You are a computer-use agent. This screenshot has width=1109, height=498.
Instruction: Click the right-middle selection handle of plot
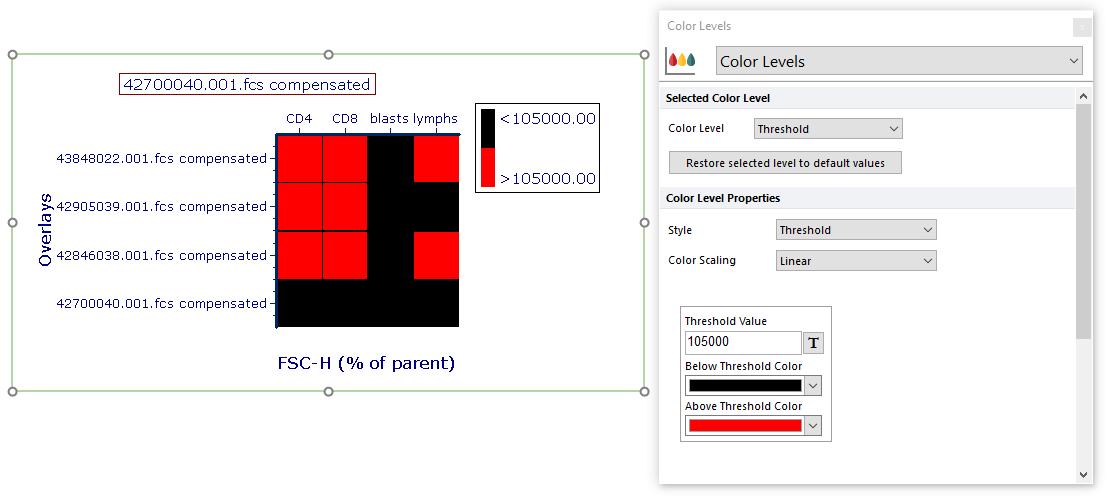point(644,222)
